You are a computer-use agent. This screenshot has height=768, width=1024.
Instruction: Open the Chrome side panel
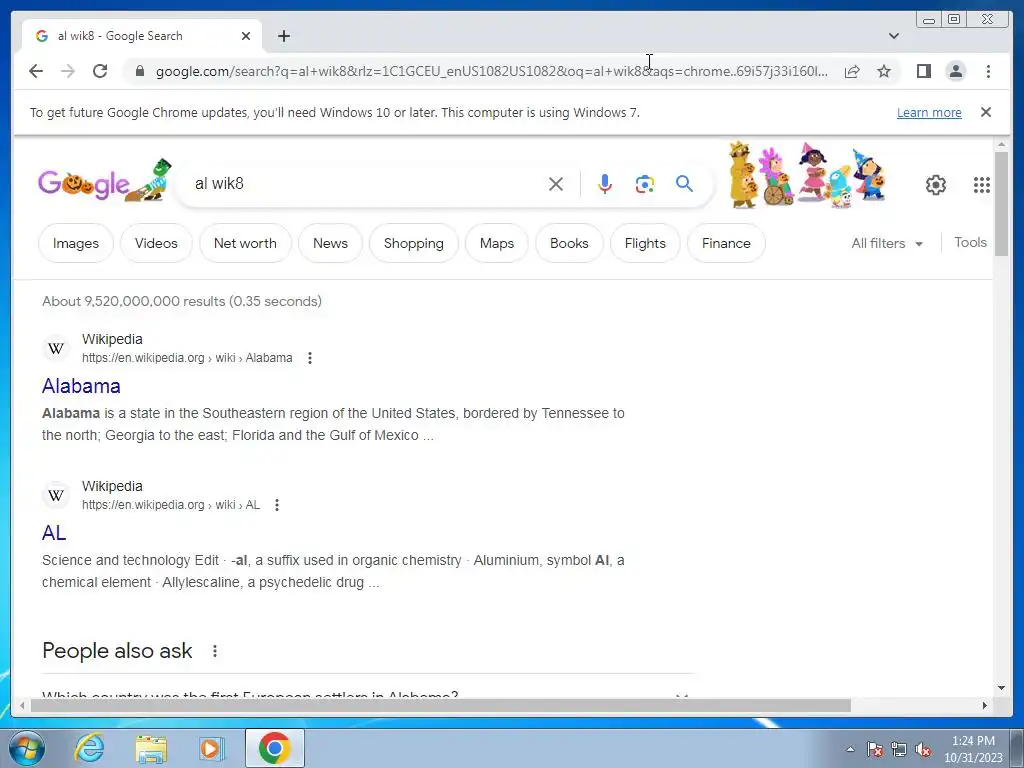click(923, 71)
